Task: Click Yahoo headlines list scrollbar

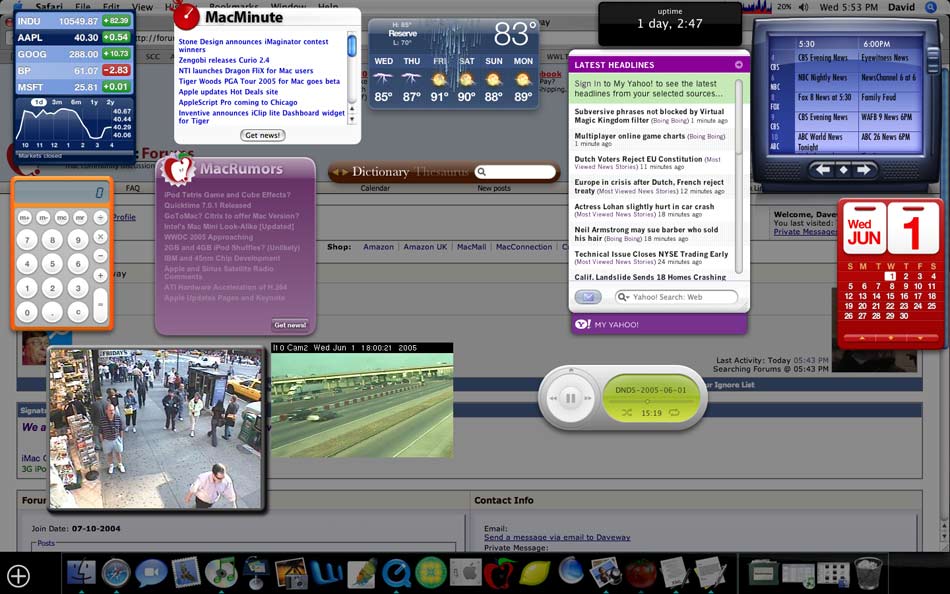Action: [x=739, y=177]
